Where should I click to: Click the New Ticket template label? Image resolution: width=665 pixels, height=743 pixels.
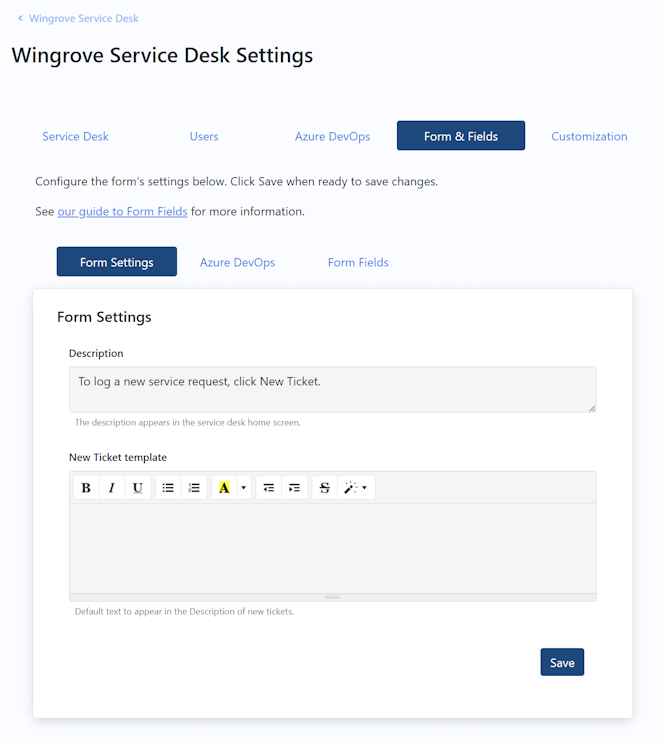pos(118,457)
